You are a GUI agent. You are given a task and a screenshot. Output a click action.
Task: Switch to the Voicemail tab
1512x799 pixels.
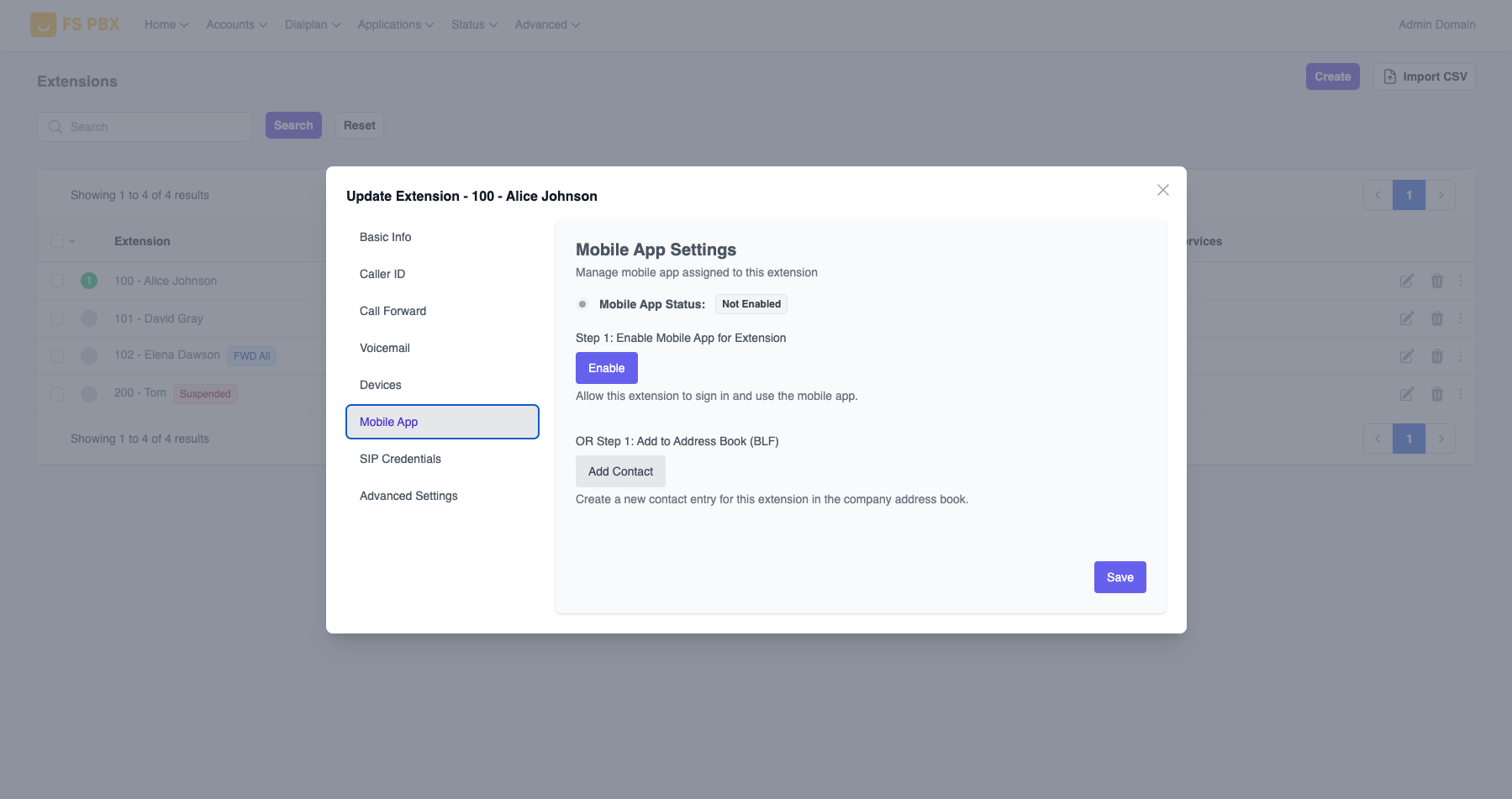pos(384,348)
